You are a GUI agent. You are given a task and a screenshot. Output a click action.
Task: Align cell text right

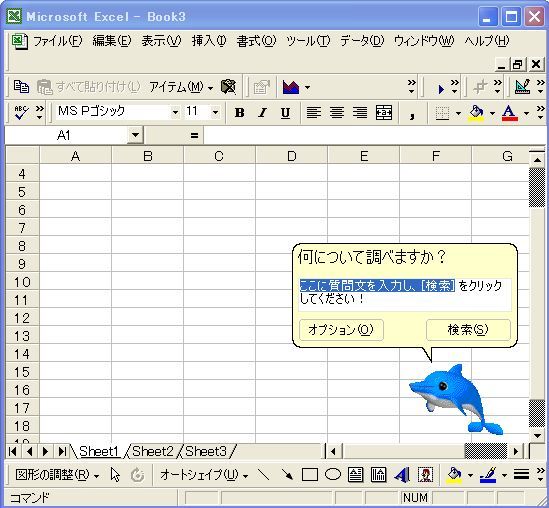pyautogui.click(x=360, y=113)
